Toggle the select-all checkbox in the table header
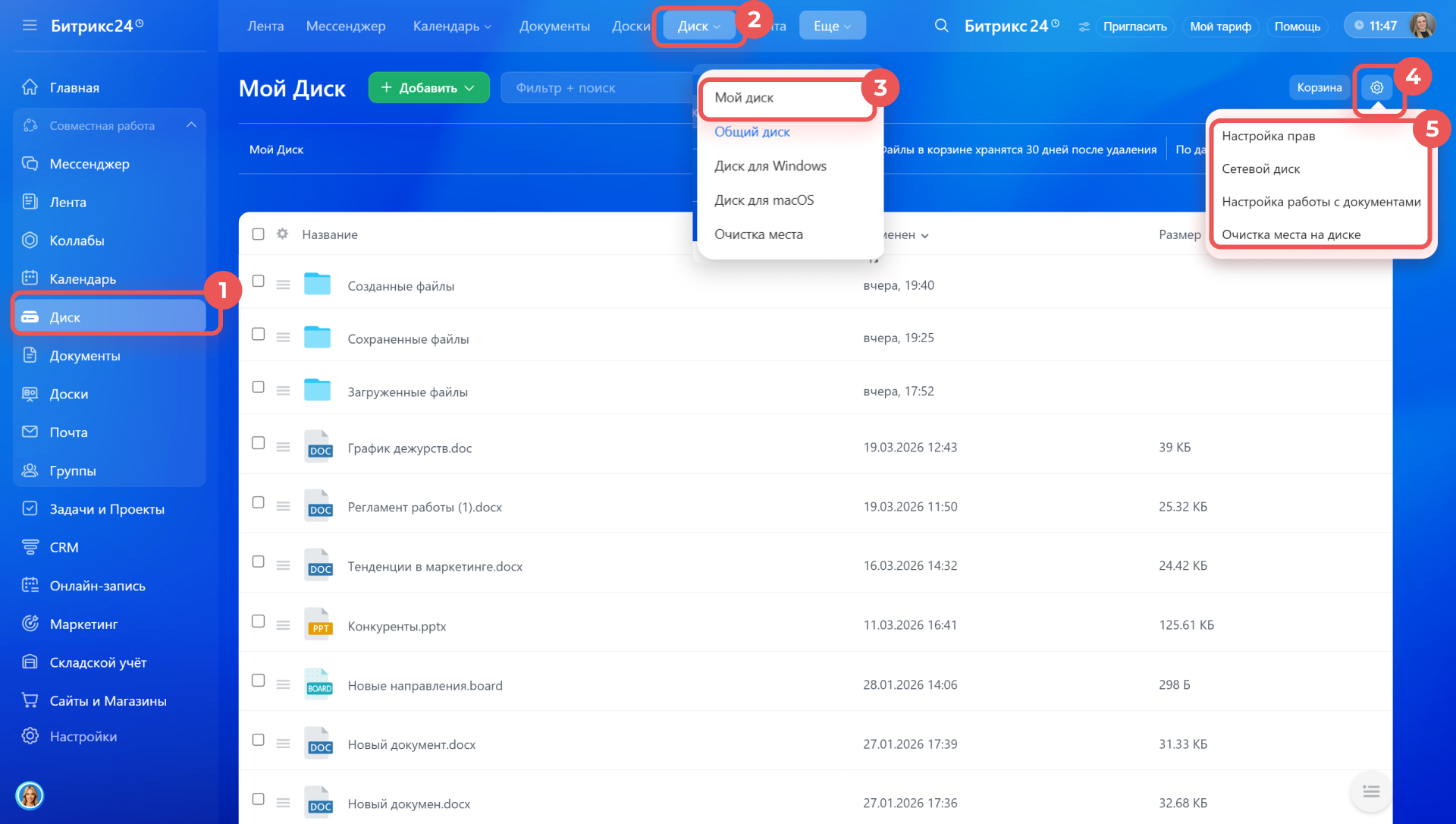Screen dimensions: 1456x824 coord(258,234)
